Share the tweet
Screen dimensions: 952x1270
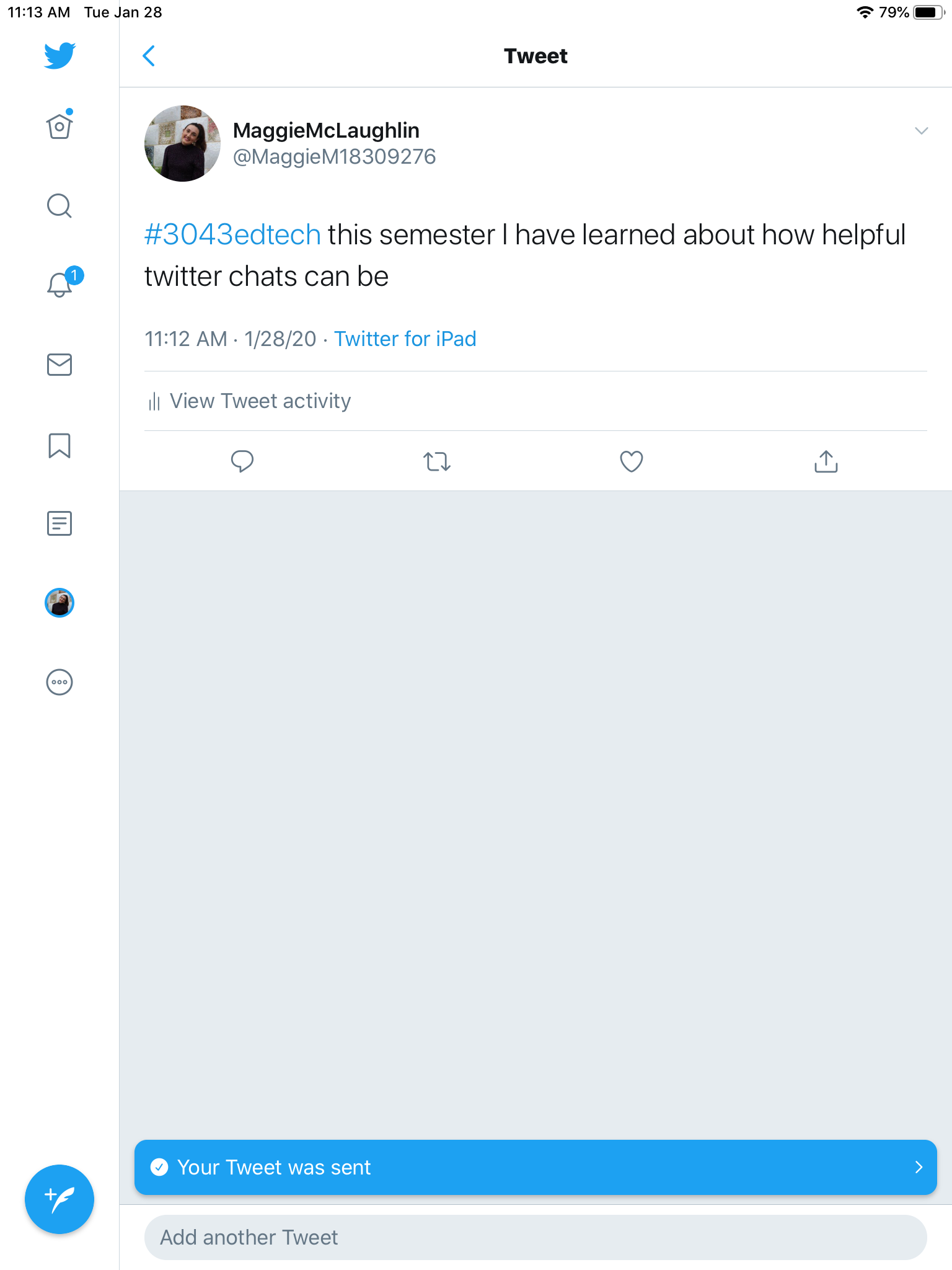point(826,461)
